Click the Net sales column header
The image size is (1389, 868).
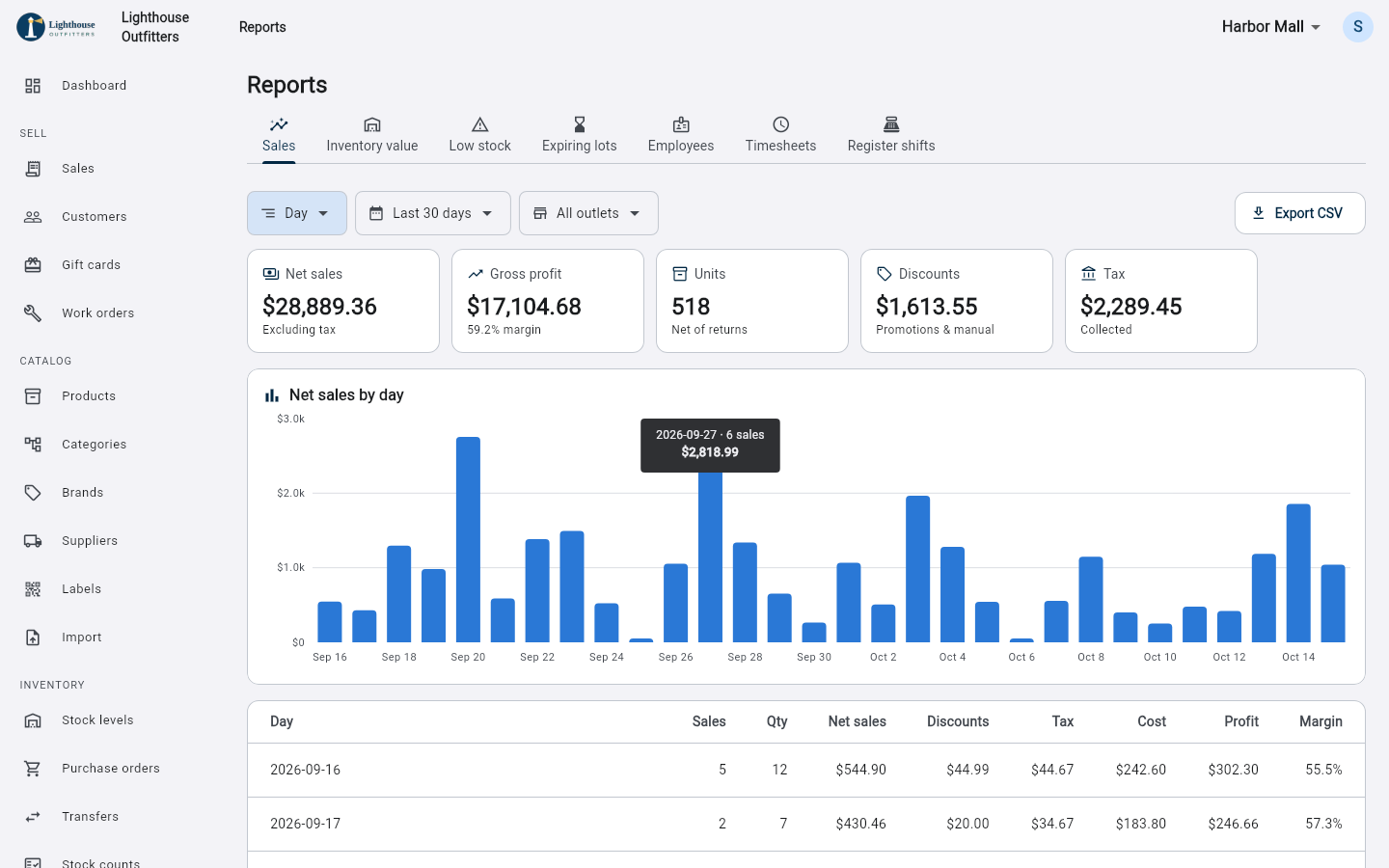pyautogui.click(x=857, y=721)
